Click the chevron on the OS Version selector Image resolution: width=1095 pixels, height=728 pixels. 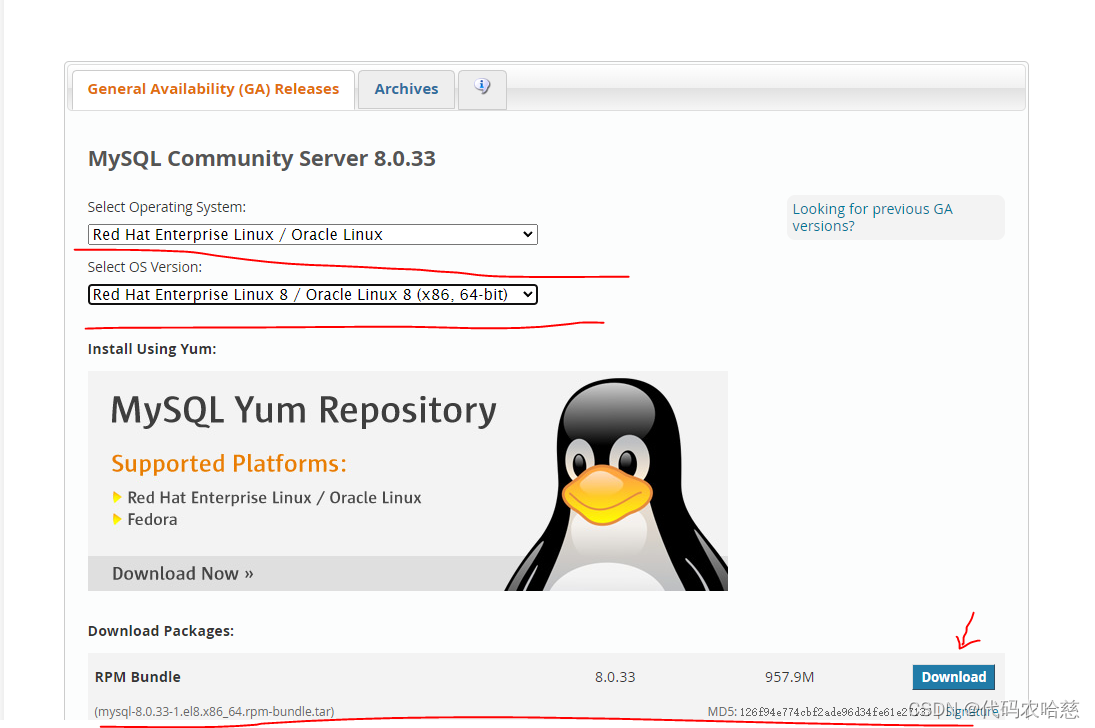point(526,294)
